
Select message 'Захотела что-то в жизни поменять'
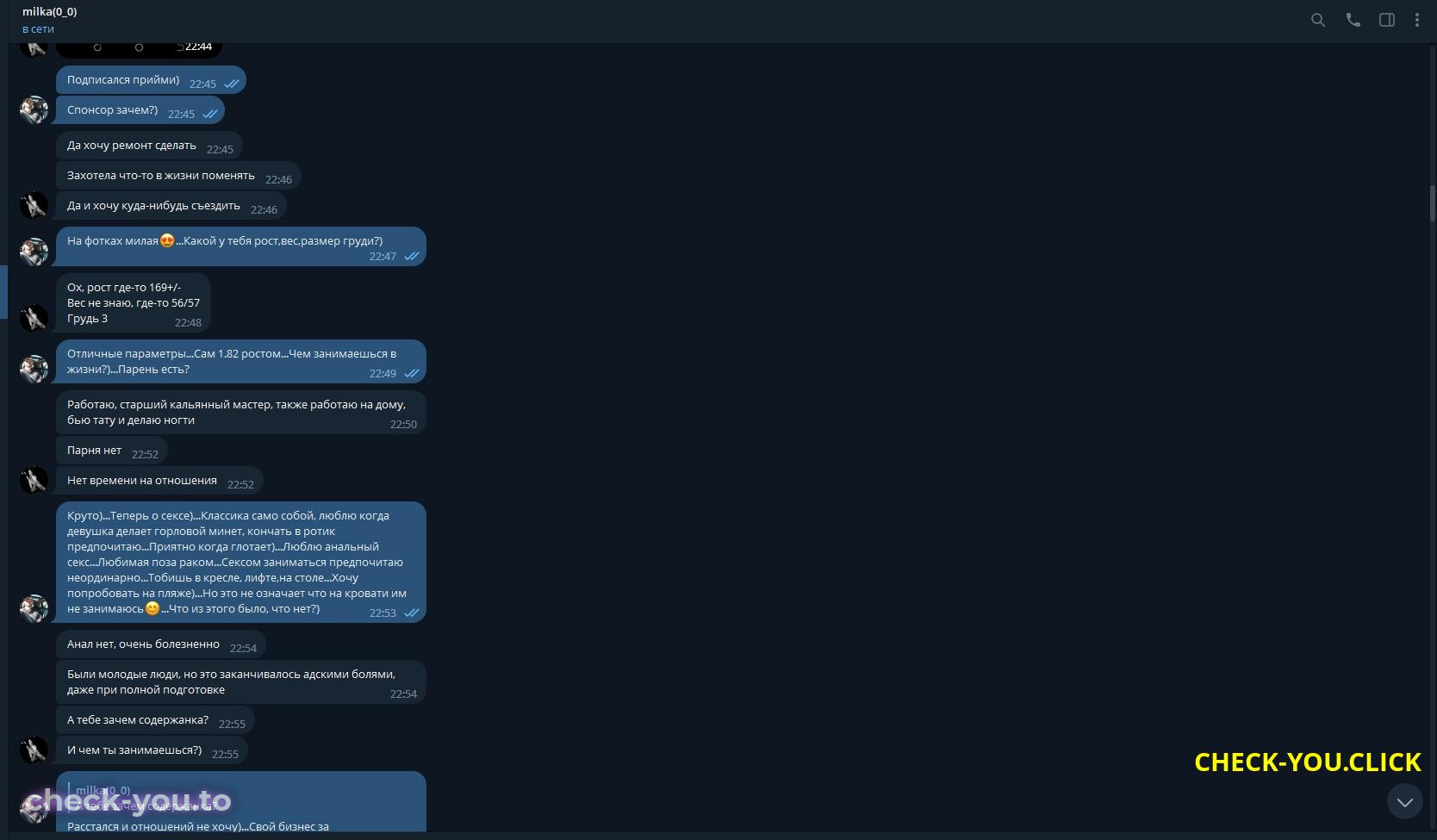pyautogui.click(x=178, y=176)
